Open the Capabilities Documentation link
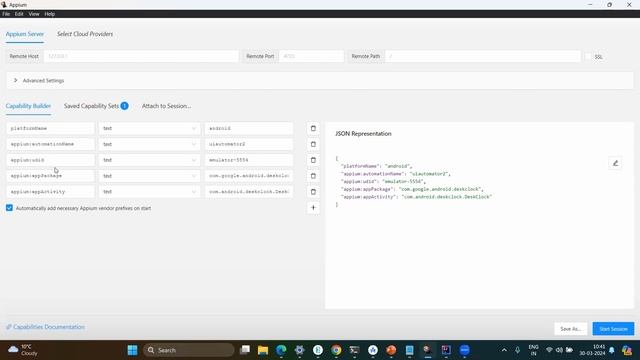 [45, 327]
